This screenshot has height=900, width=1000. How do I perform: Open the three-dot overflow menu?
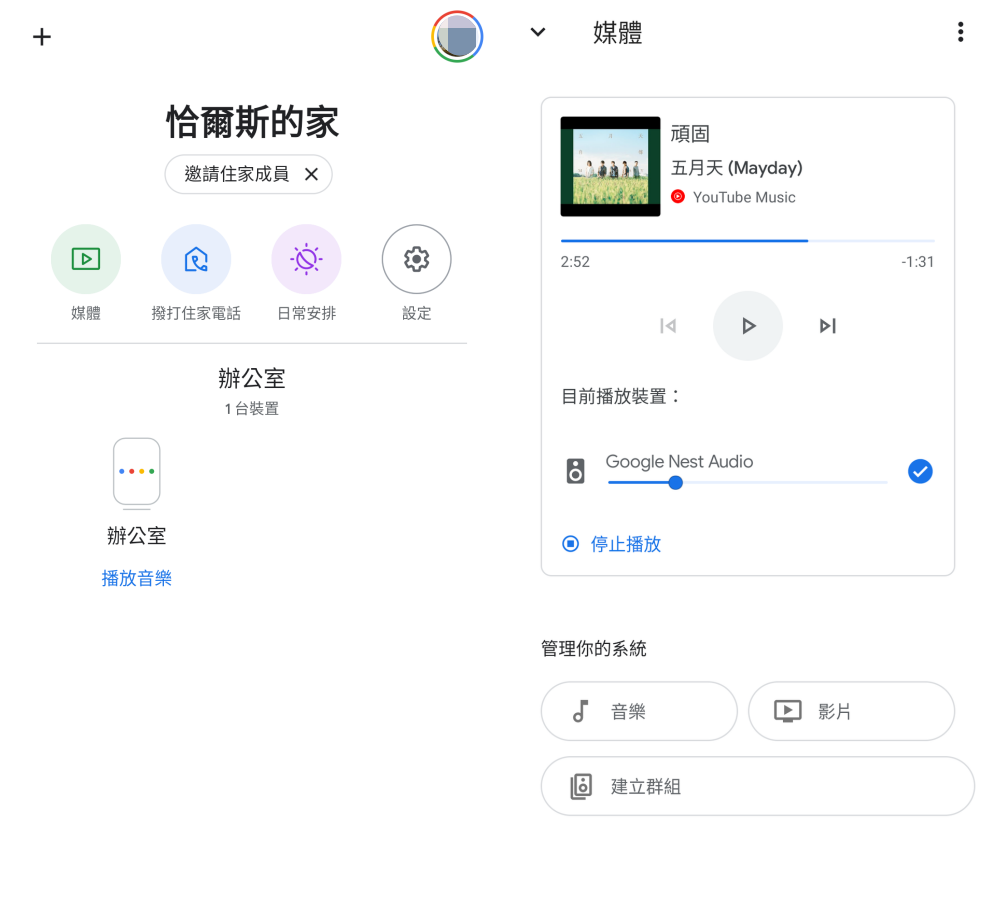[x=960, y=32]
